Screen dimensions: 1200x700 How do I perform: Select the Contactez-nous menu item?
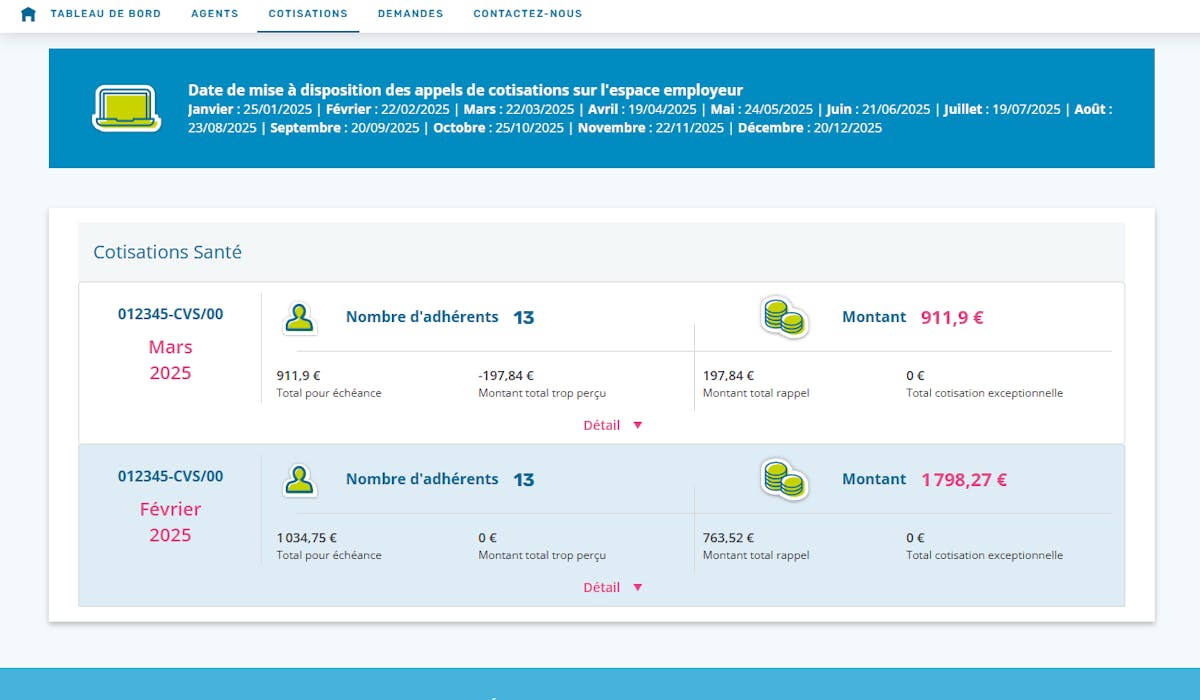tap(528, 14)
